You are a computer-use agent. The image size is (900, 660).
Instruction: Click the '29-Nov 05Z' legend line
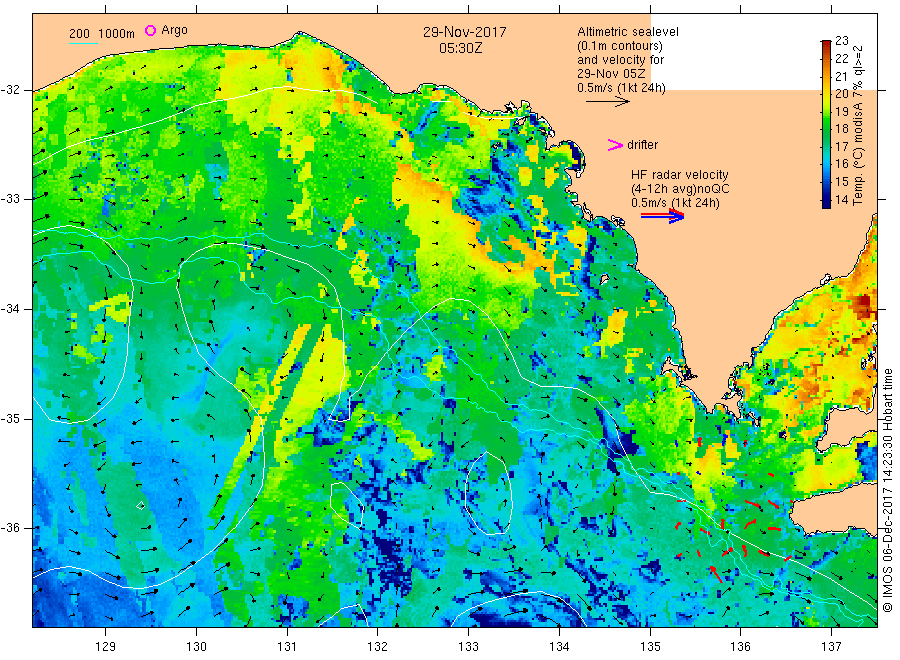click(611, 74)
